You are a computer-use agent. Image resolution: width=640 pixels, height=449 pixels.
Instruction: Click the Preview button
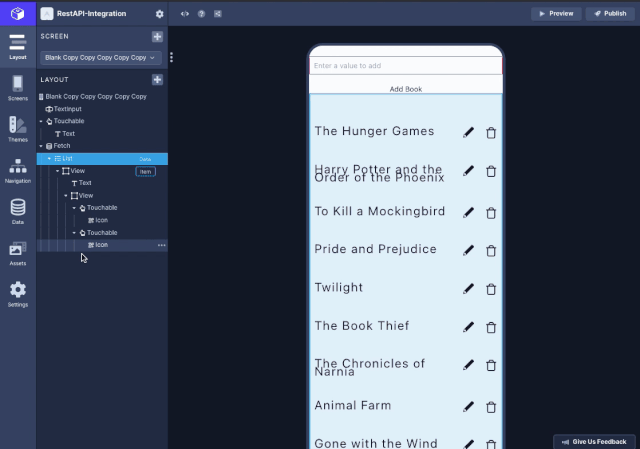click(x=556, y=13)
